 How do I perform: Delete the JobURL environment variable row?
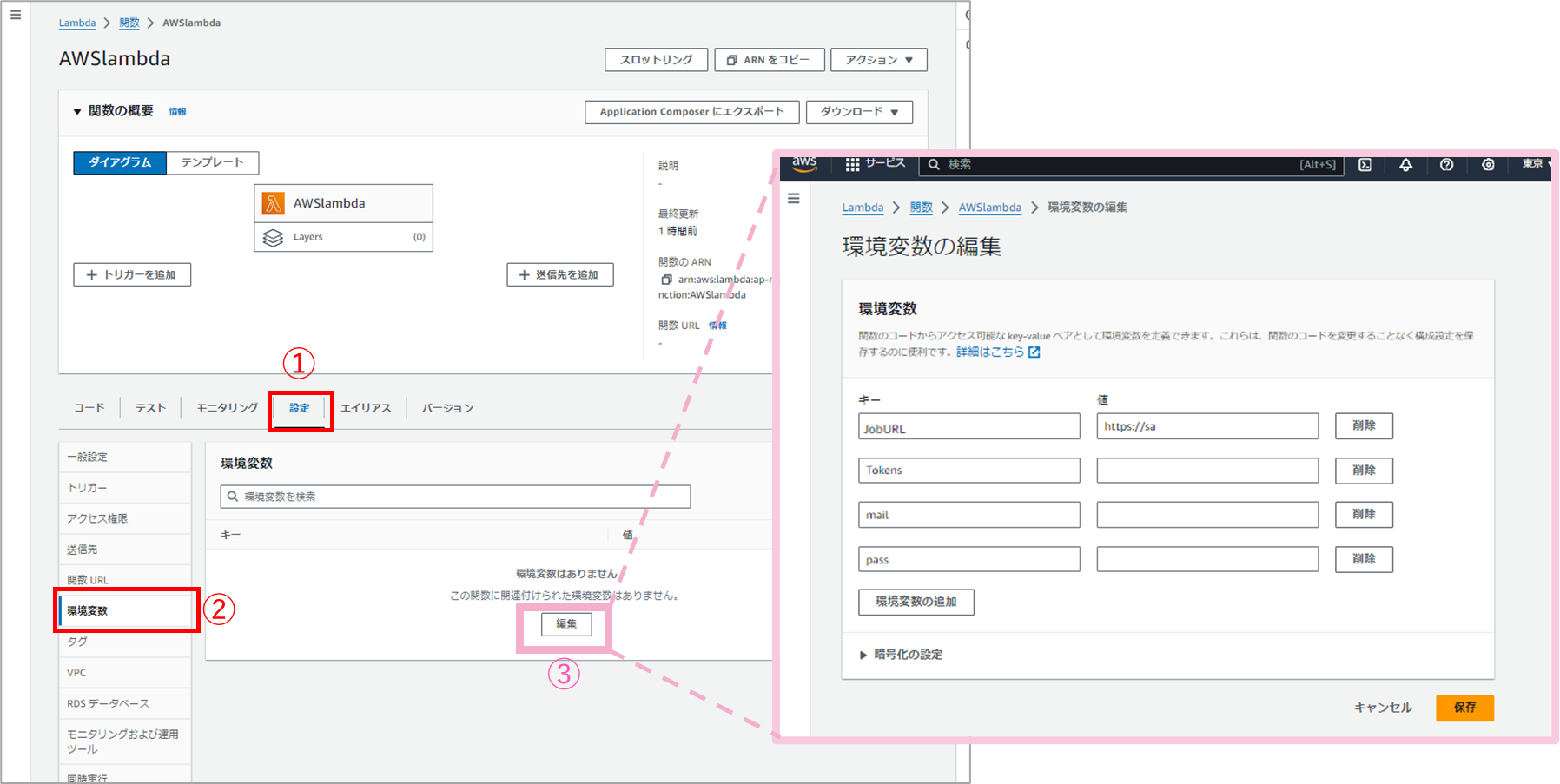[x=1364, y=426]
